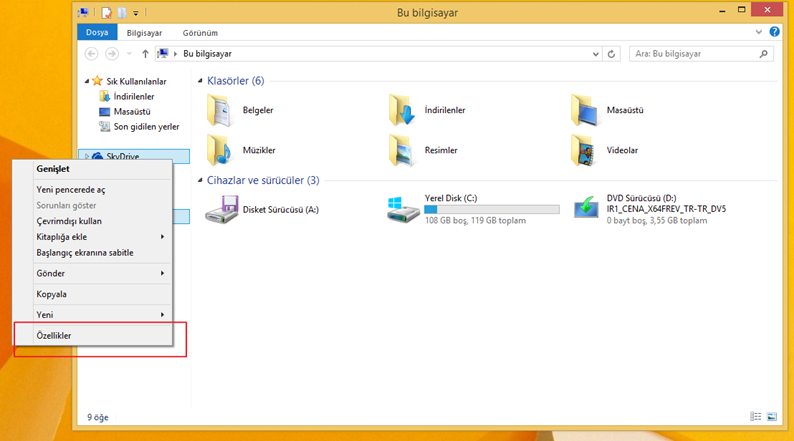This screenshot has width=794, height=441.
Task: Switch to large icons view in status bar
Action: pyautogui.click(x=772, y=417)
